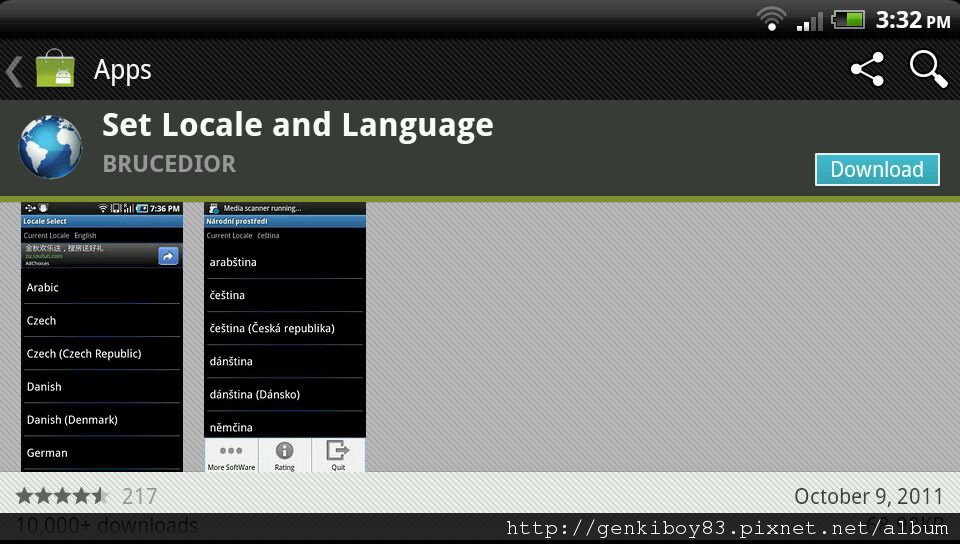Tap the Wi-Fi status icon
960x544 pixels.
pyautogui.click(x=771, y=18)
